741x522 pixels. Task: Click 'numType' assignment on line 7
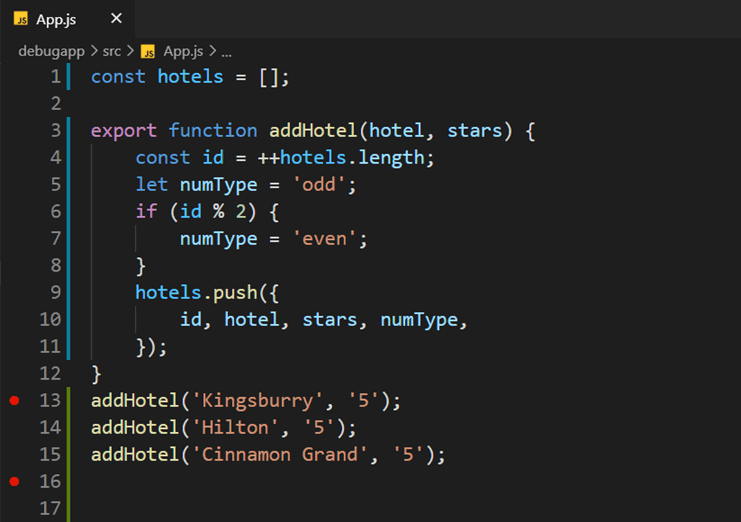point(218,239)
